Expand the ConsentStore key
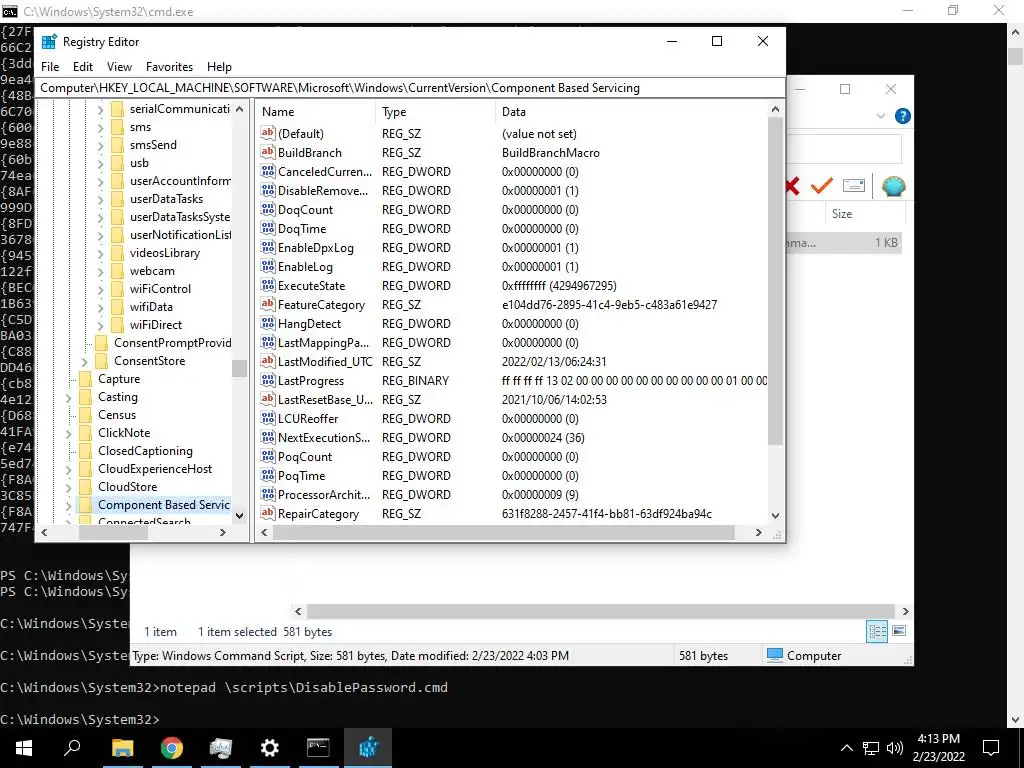Screen dimensions: 1024x768 pyautogui.click(x=84, y=362)
